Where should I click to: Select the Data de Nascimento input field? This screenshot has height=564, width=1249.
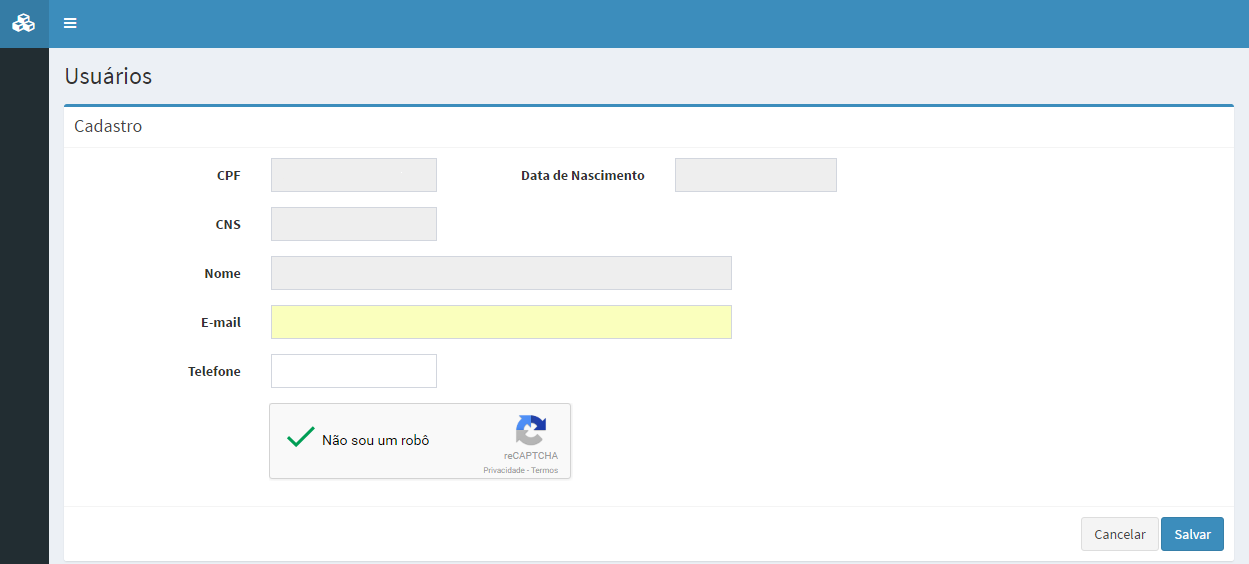point(755,175)
